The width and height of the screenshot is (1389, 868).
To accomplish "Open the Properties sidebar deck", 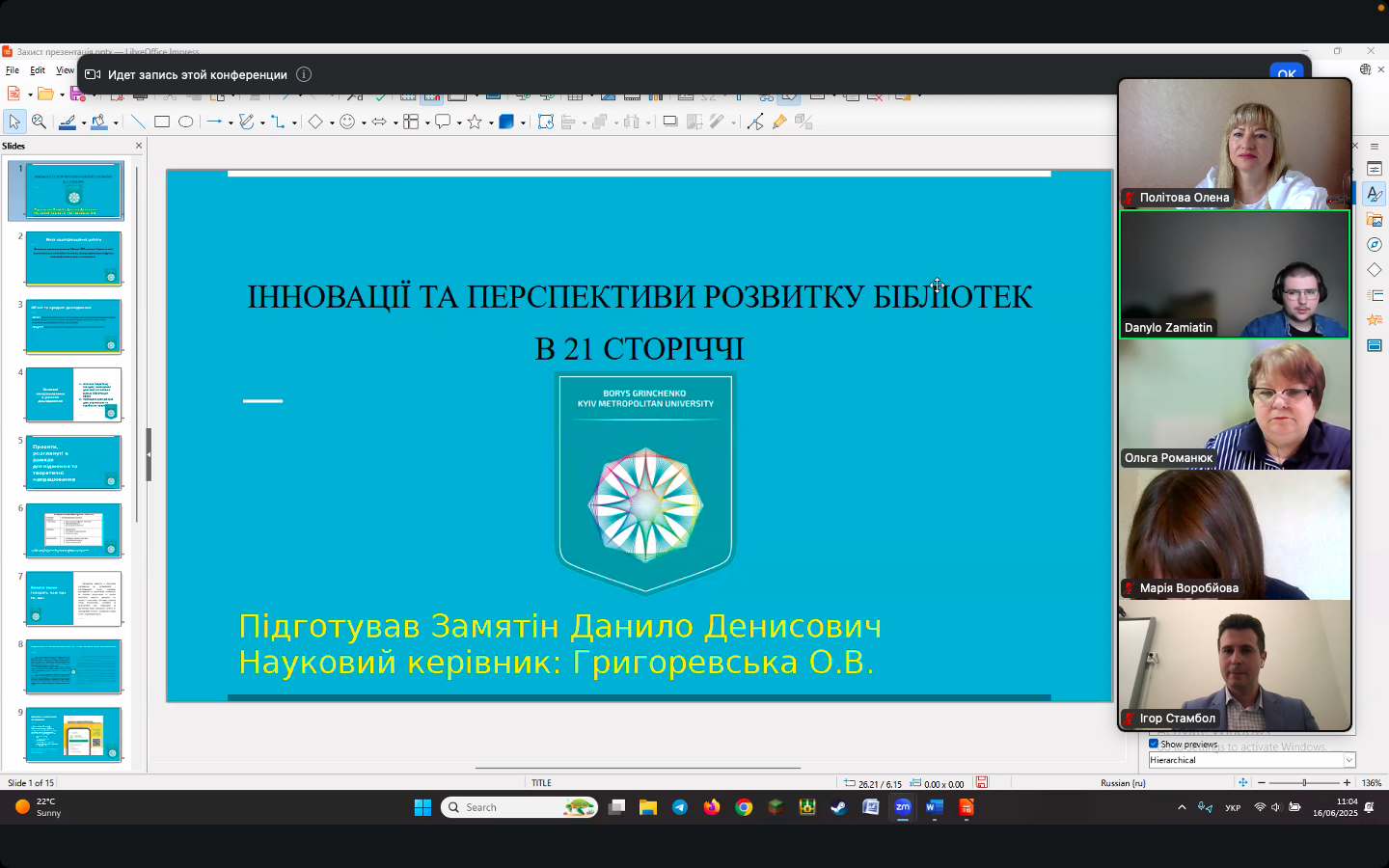I will 1375,170.
